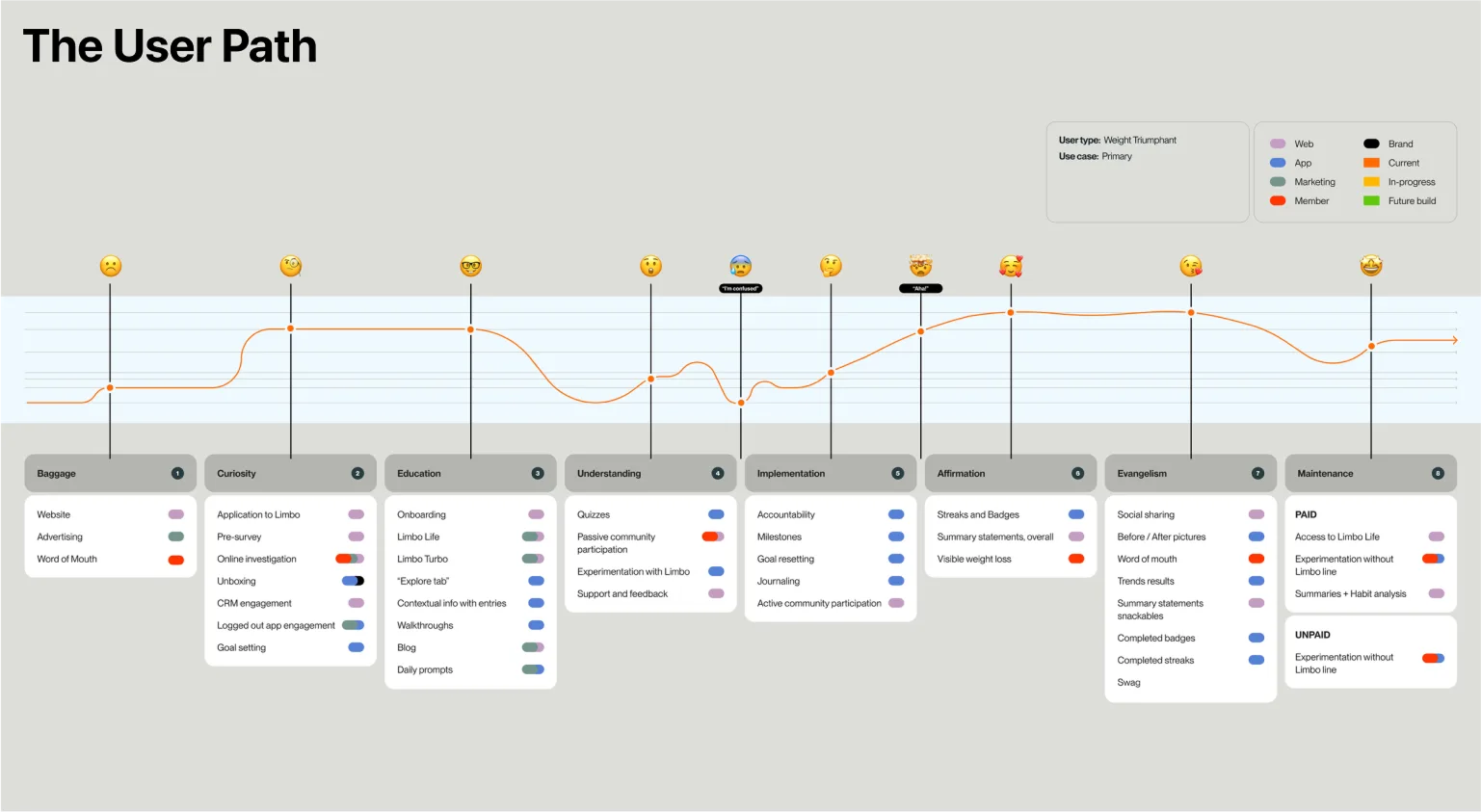Click the astonished face emoji above Understanding
The image size is (1481, 812).
pyautogui.click(x=651, y=266)
